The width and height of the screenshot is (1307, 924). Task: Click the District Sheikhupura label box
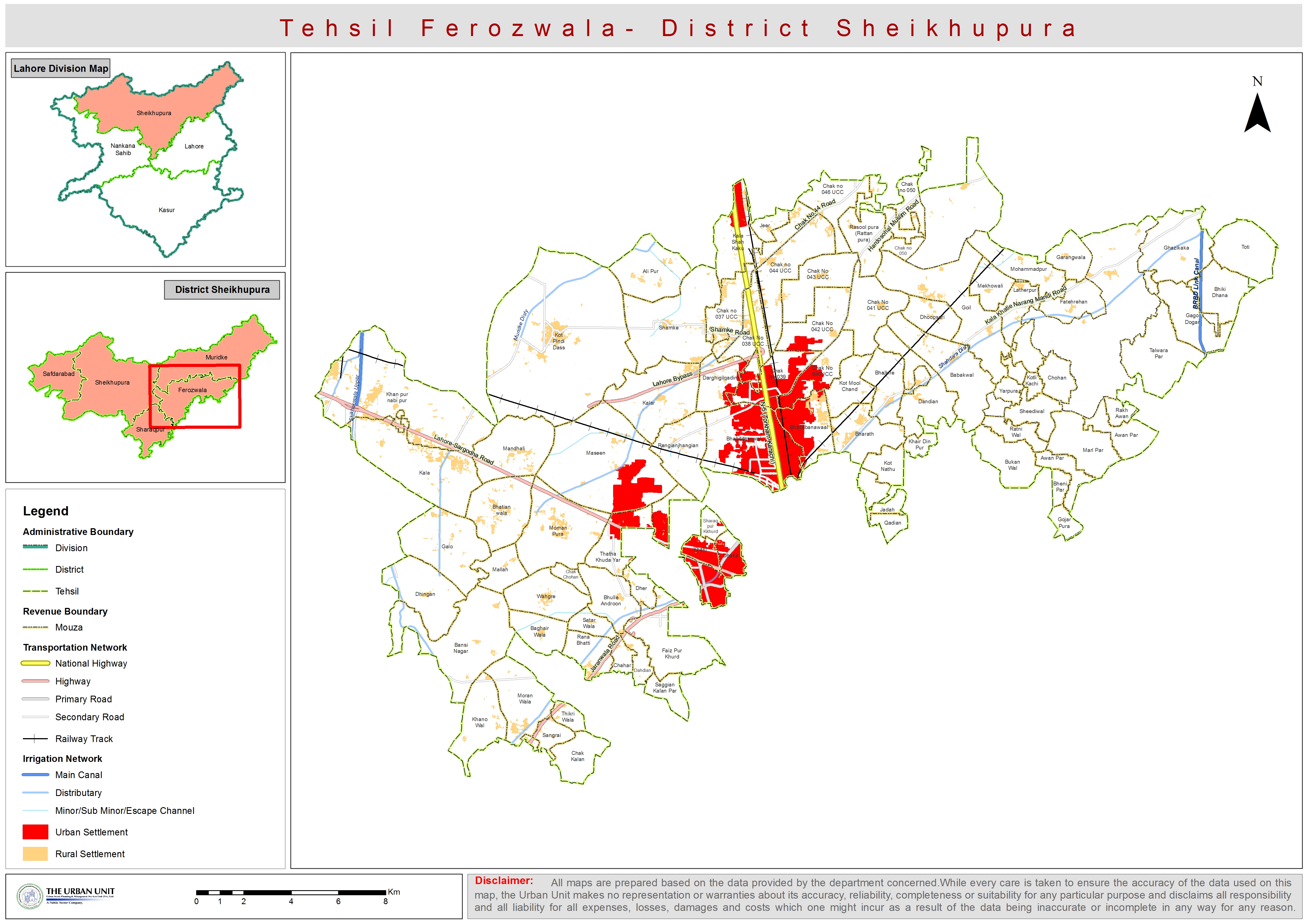point(222,289)
